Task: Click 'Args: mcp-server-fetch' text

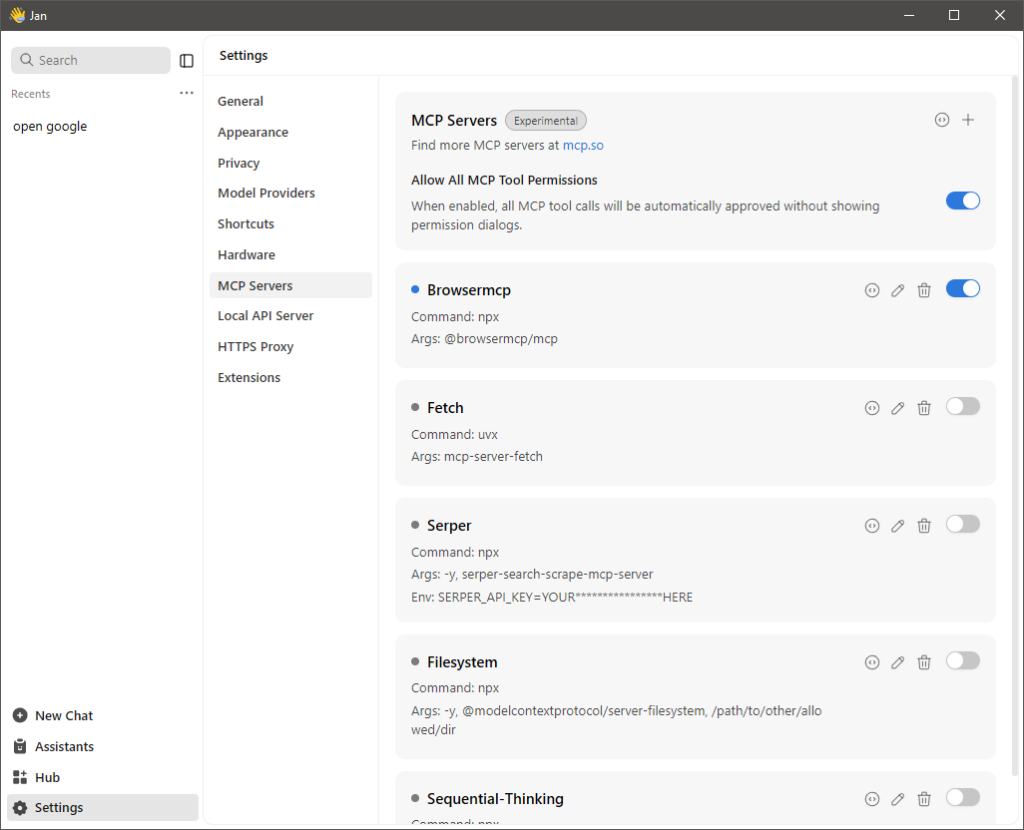Action: click(477, 456)
